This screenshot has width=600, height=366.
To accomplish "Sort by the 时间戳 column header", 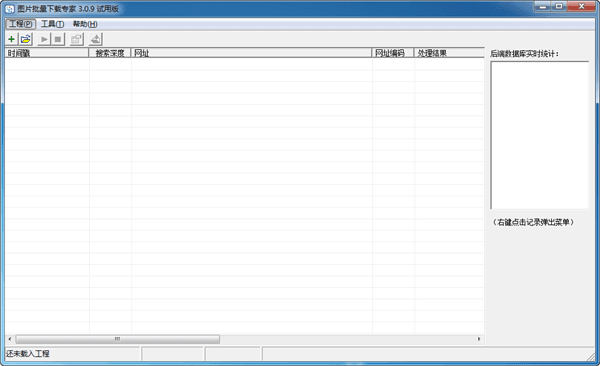I will pyautogui.click(x=47, y=53).
